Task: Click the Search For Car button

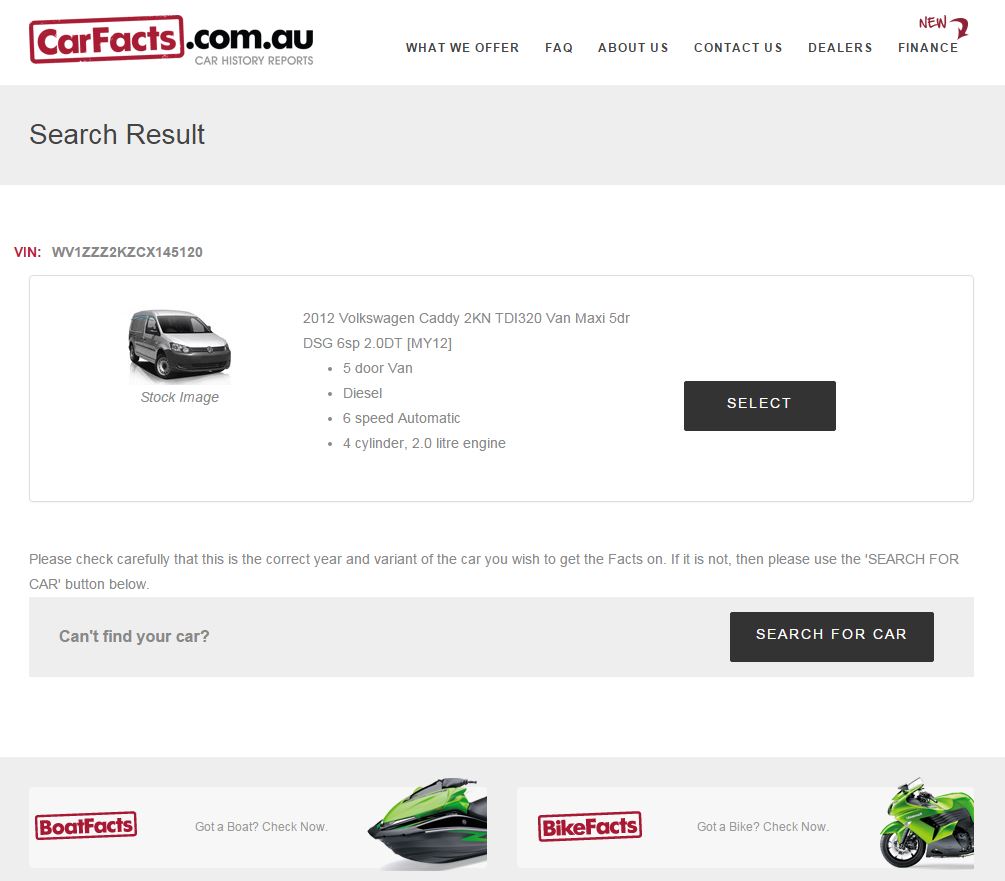Action: (x=831, y=636)
